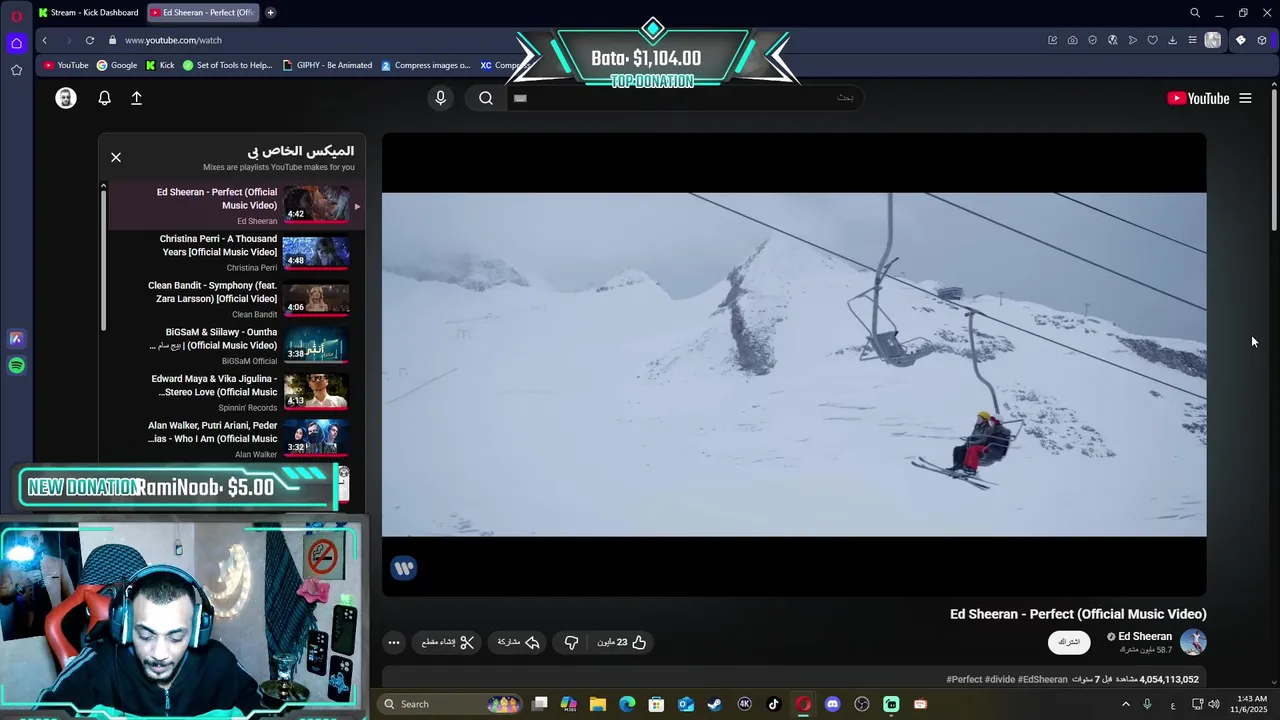The width and height of the screenshot is (1280, 720).
Task: Click the Opera tab search magnifier
Action: click(1195, 13)
